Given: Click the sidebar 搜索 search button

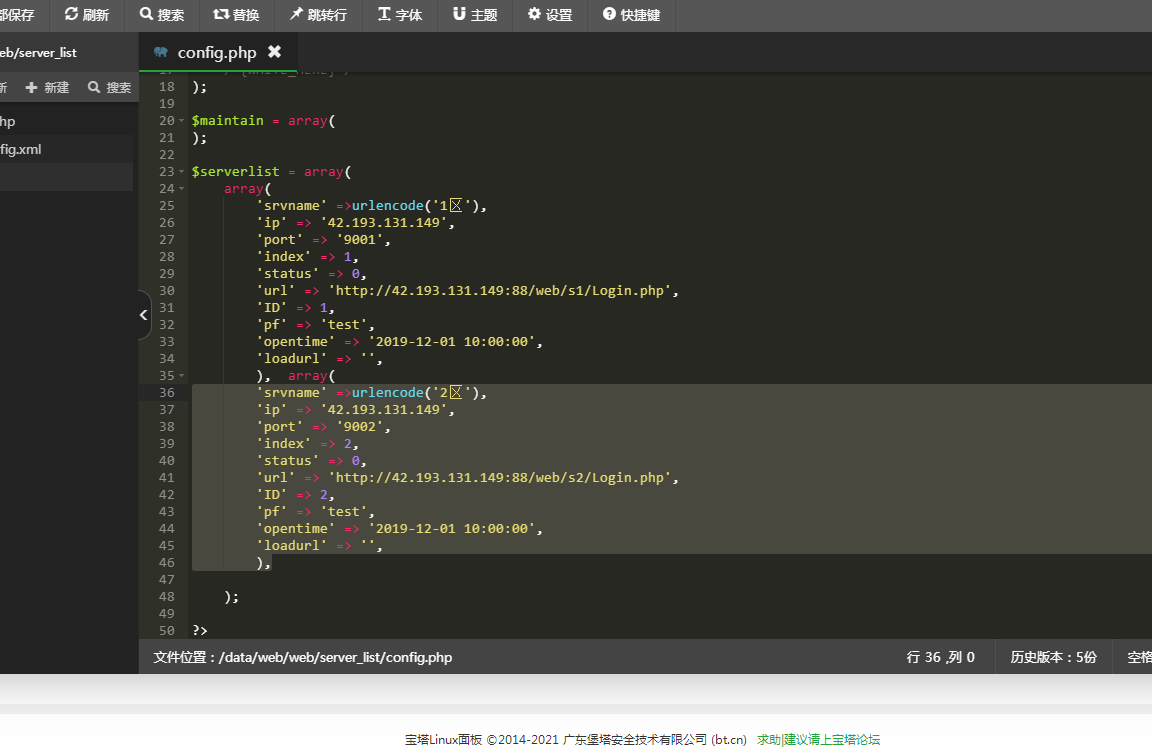Looking at the screenshot, I should (110, 88).
